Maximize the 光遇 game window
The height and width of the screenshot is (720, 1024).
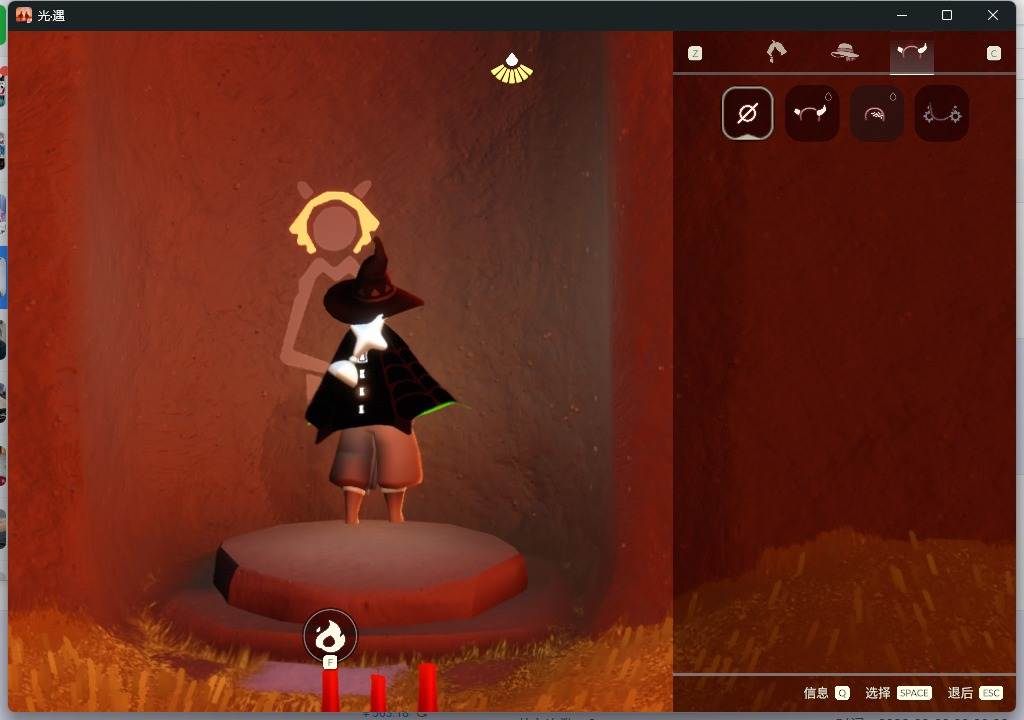pyautogui.click(x=947, y=15)
